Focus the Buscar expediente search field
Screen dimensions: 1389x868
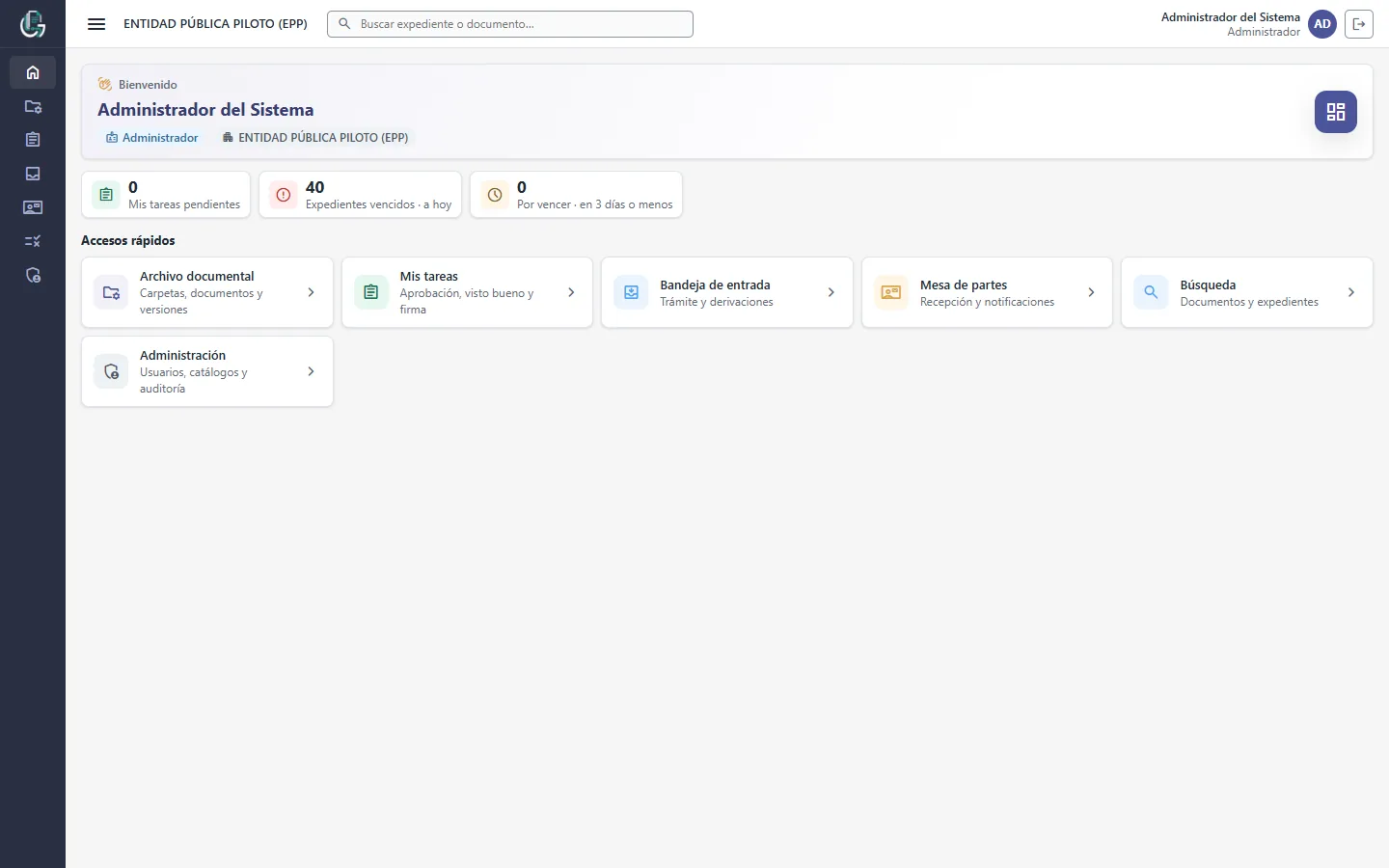coord(510,24)
